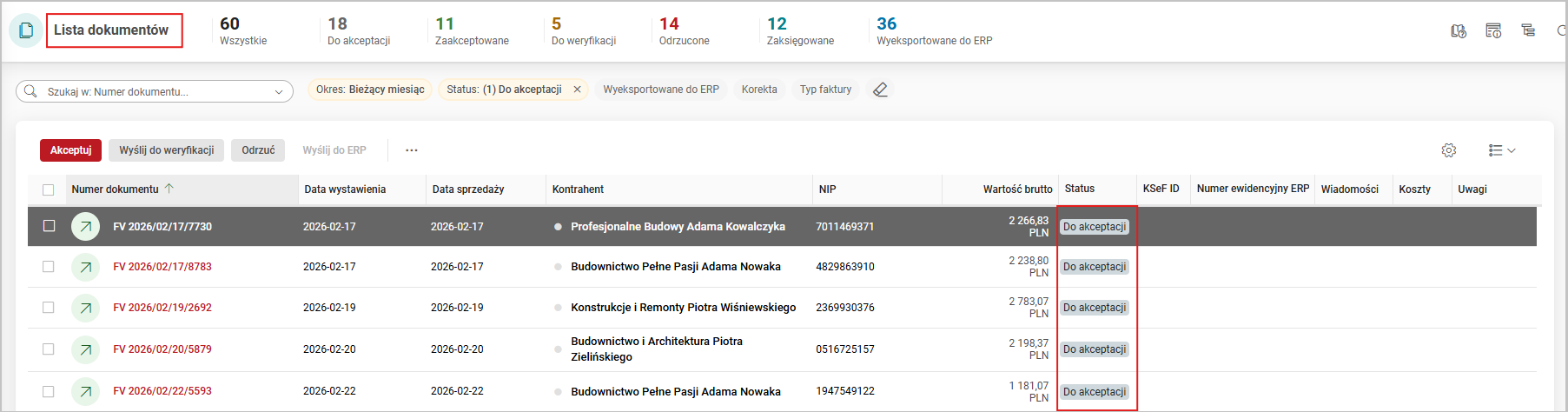Expand the search field dropdown arrow

coord(279,91)
